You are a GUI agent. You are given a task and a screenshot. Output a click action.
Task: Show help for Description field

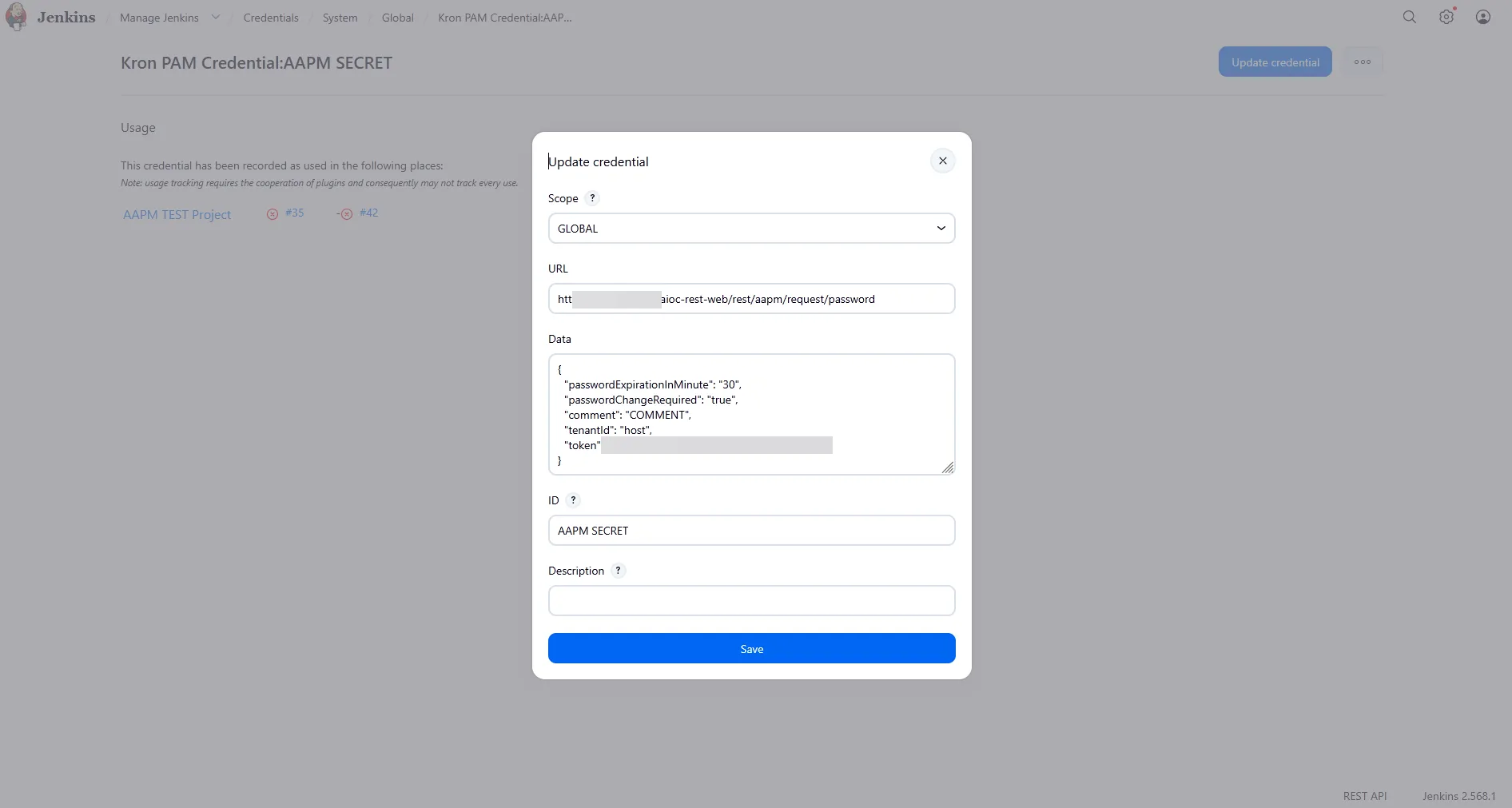(618, 571)
